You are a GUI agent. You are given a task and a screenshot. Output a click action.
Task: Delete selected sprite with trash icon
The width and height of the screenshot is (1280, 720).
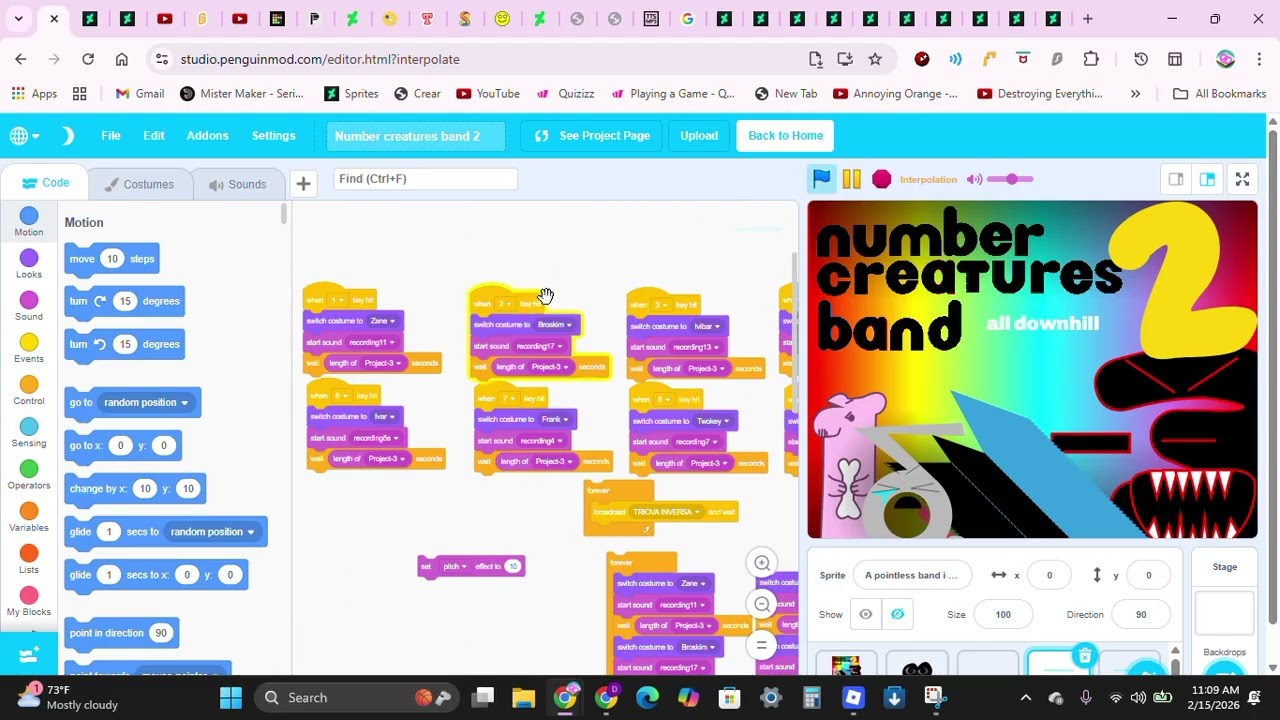1085,657
